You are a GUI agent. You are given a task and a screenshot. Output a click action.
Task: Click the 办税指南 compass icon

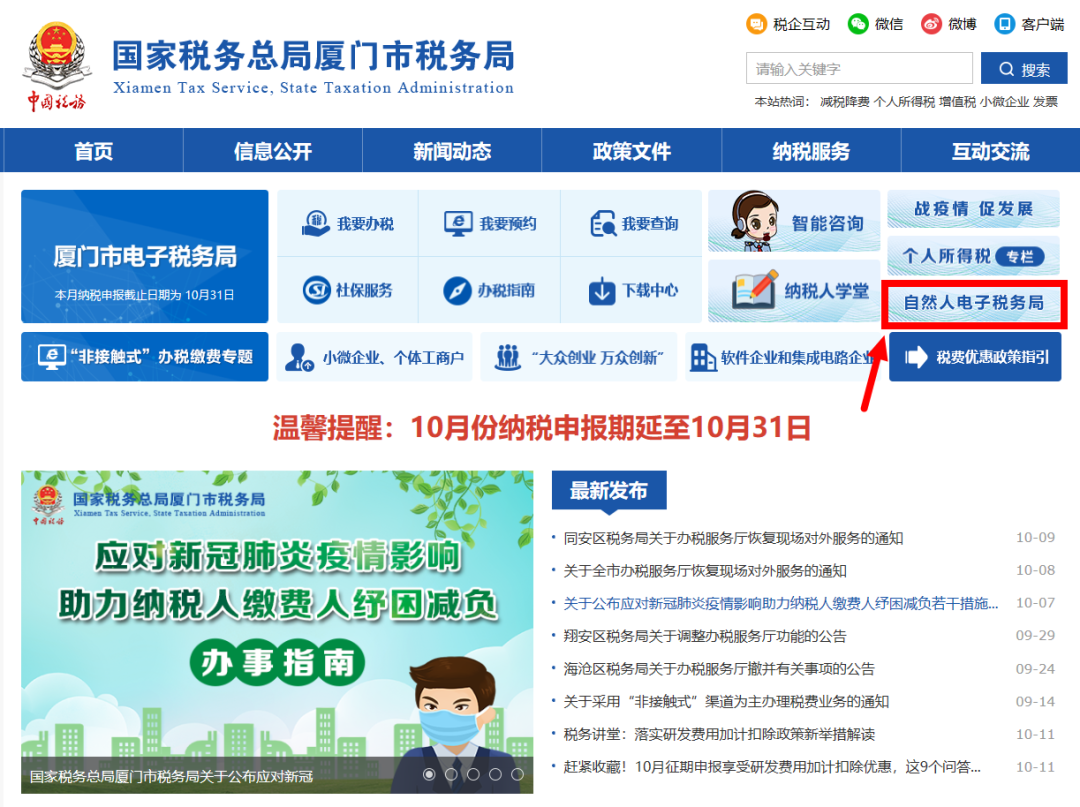click(x=457, y=290)
